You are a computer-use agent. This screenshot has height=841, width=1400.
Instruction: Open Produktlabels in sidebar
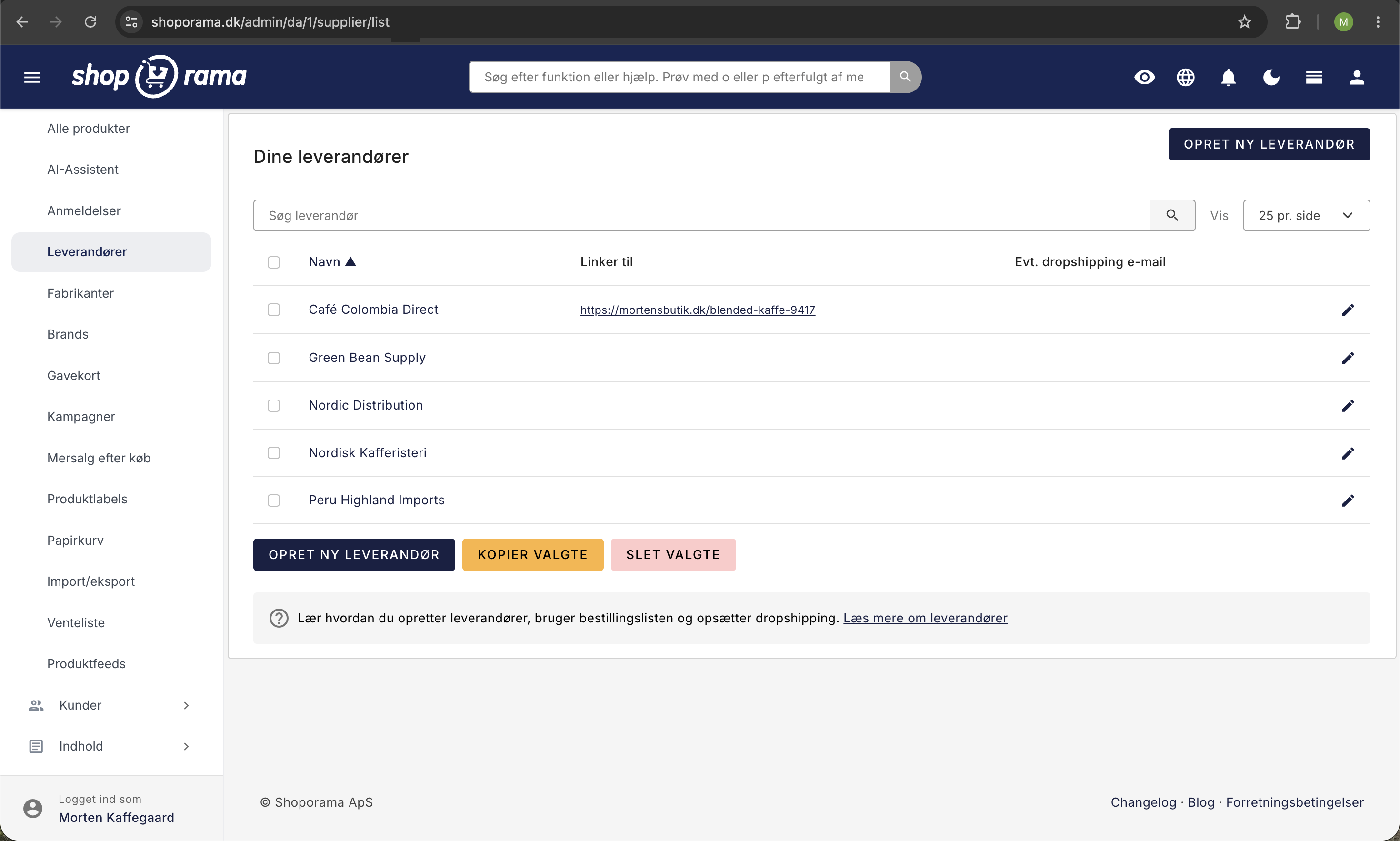87,499
